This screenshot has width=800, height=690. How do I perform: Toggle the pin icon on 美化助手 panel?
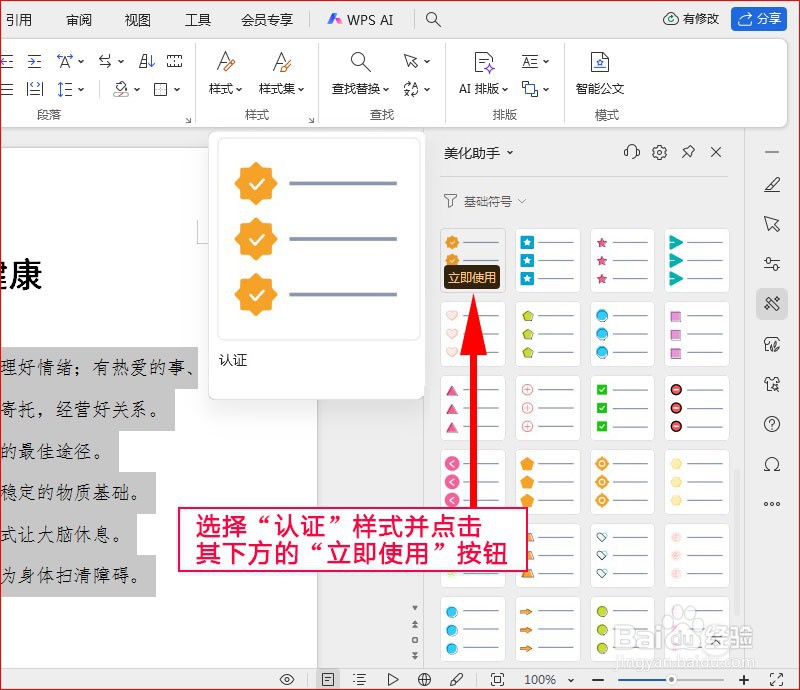point(687,152)
